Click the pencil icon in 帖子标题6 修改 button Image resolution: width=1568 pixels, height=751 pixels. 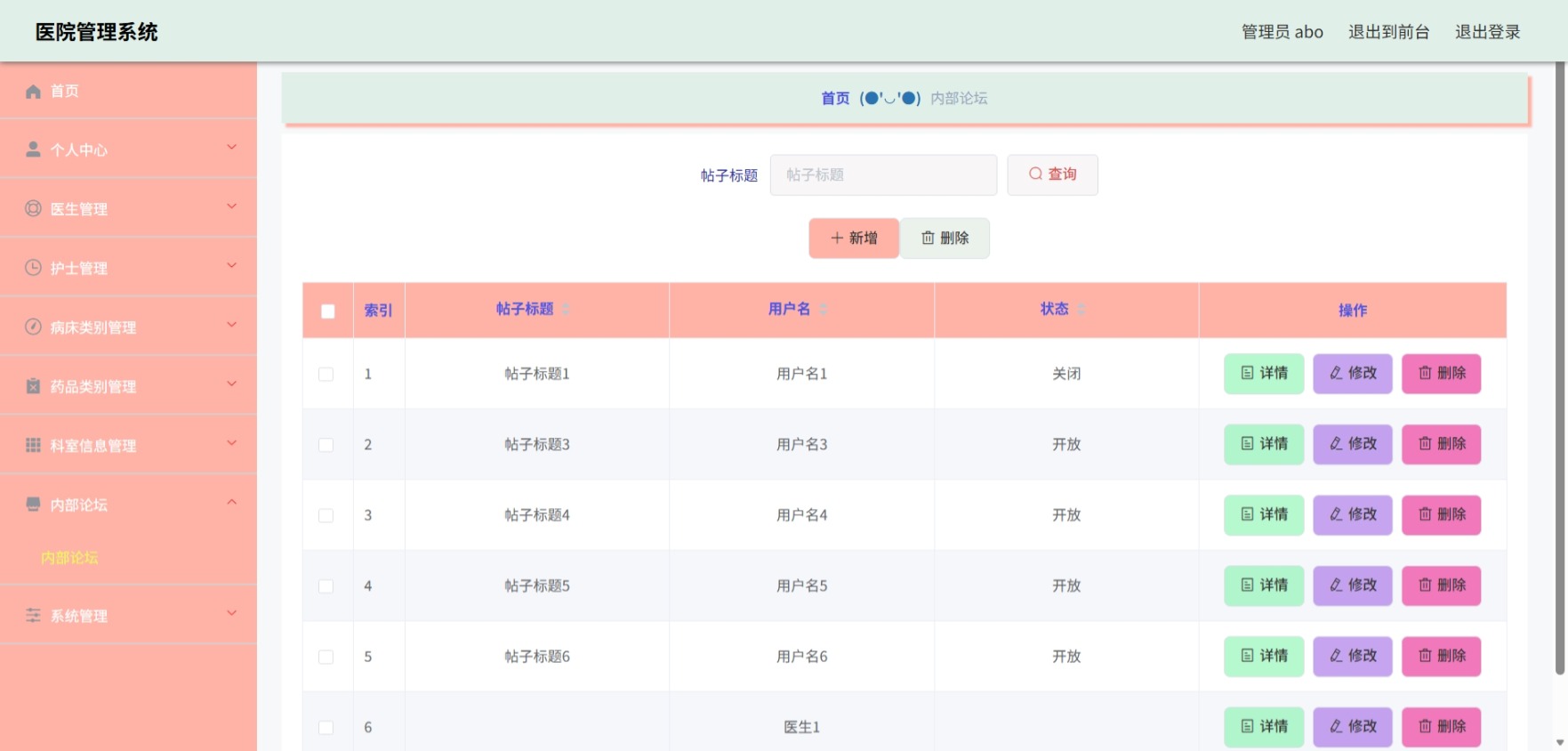[1336, 656]
